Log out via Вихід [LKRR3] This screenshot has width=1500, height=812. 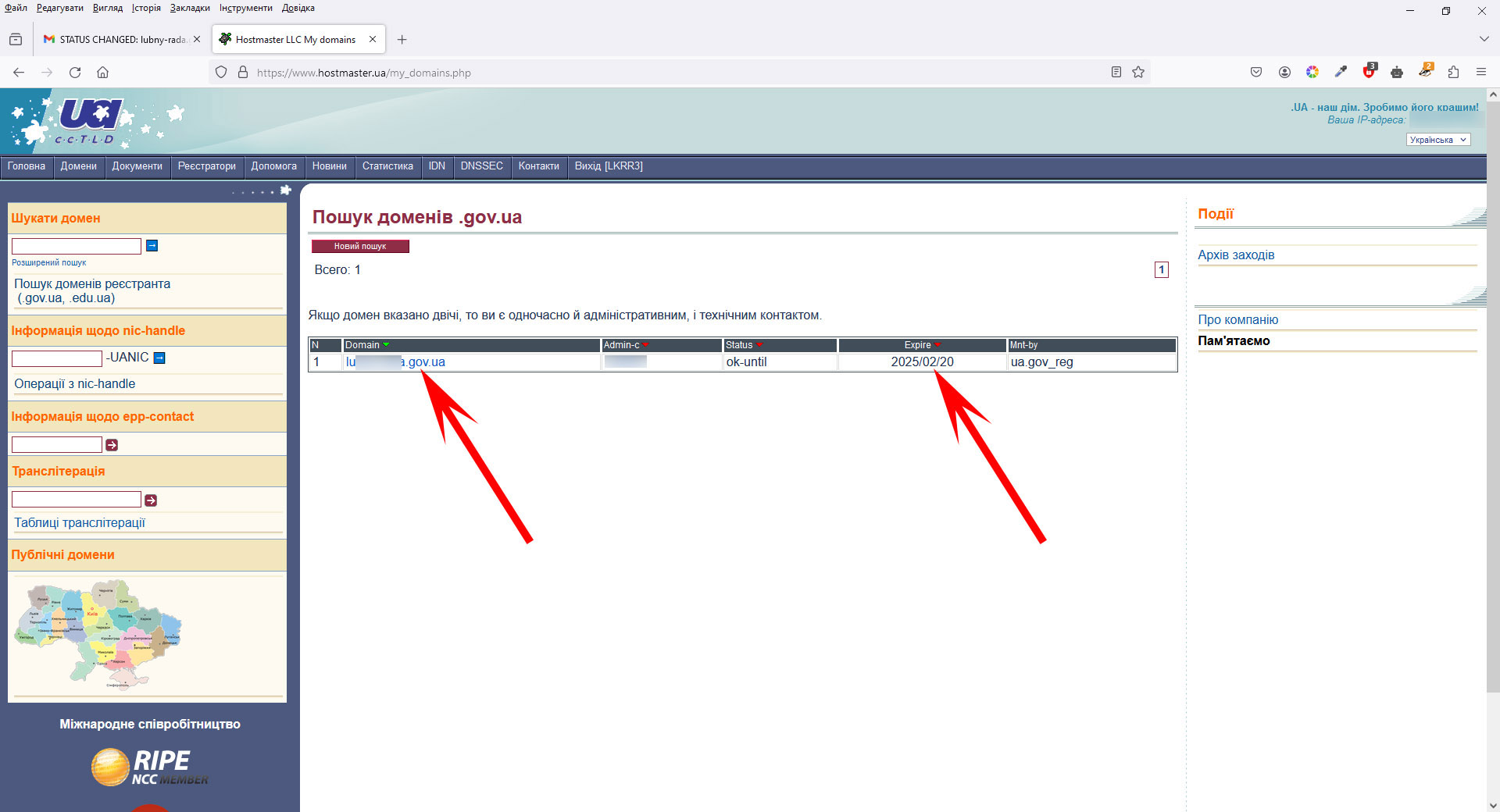(609, 166)
